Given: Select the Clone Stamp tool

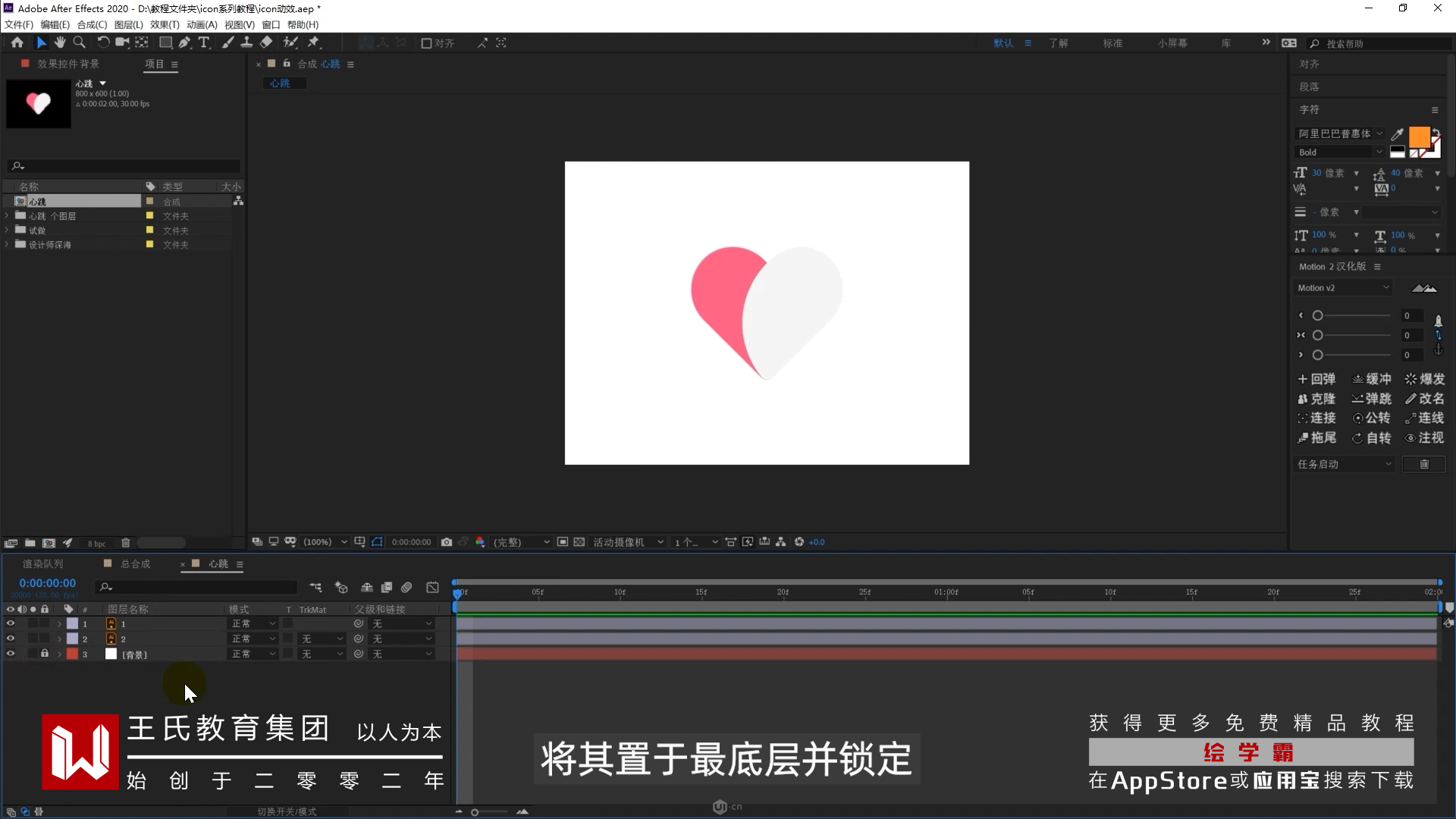Looking at the screenshot, I should pos(246,42).
